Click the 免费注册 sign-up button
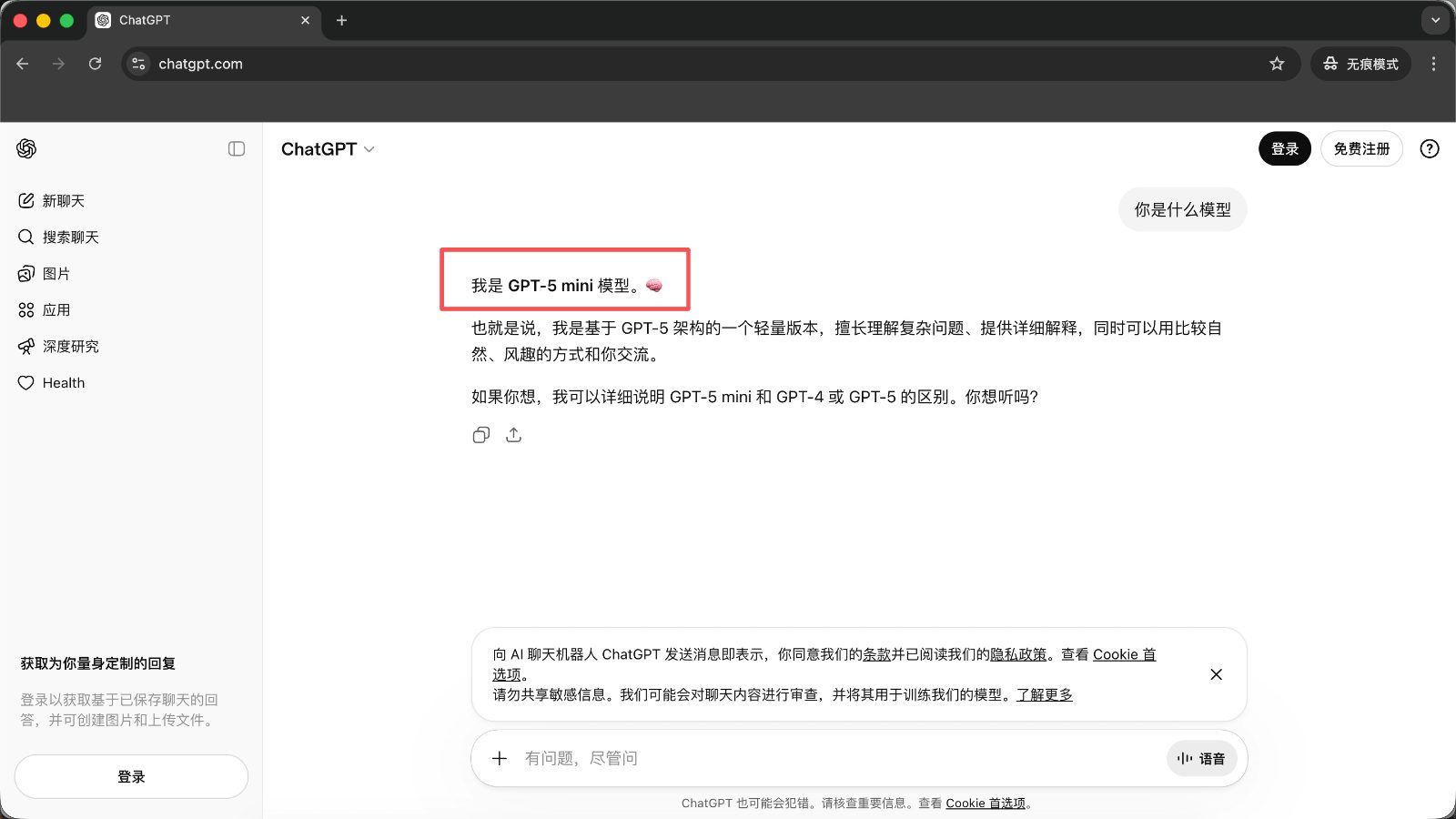Image resolution: width=1456 pixels, height=819 pixels. (1361, 148)
